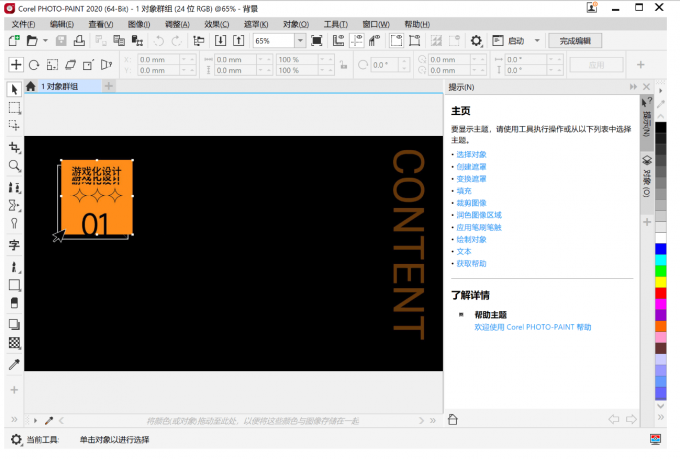Image resolution: width=680 pixels, height=459 pixels.
Task: Open the 裁剪图像 help link
Action: tap(471, 203)
